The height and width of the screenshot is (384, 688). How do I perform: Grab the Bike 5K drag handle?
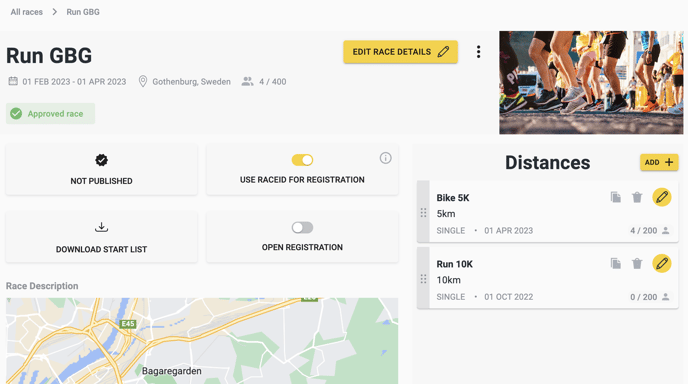(423, 213)
